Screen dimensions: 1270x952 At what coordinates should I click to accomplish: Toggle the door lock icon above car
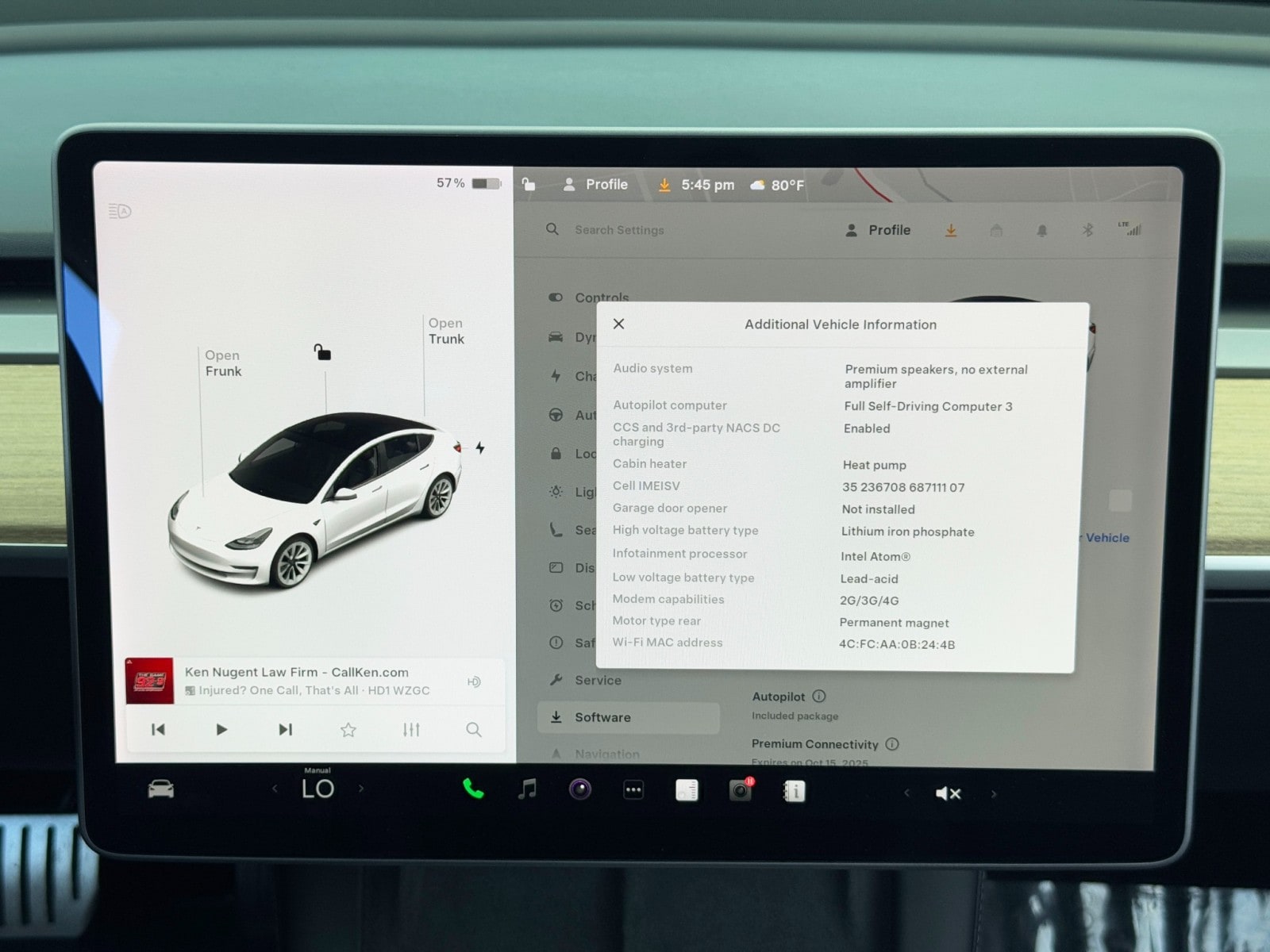pos(322,352)
